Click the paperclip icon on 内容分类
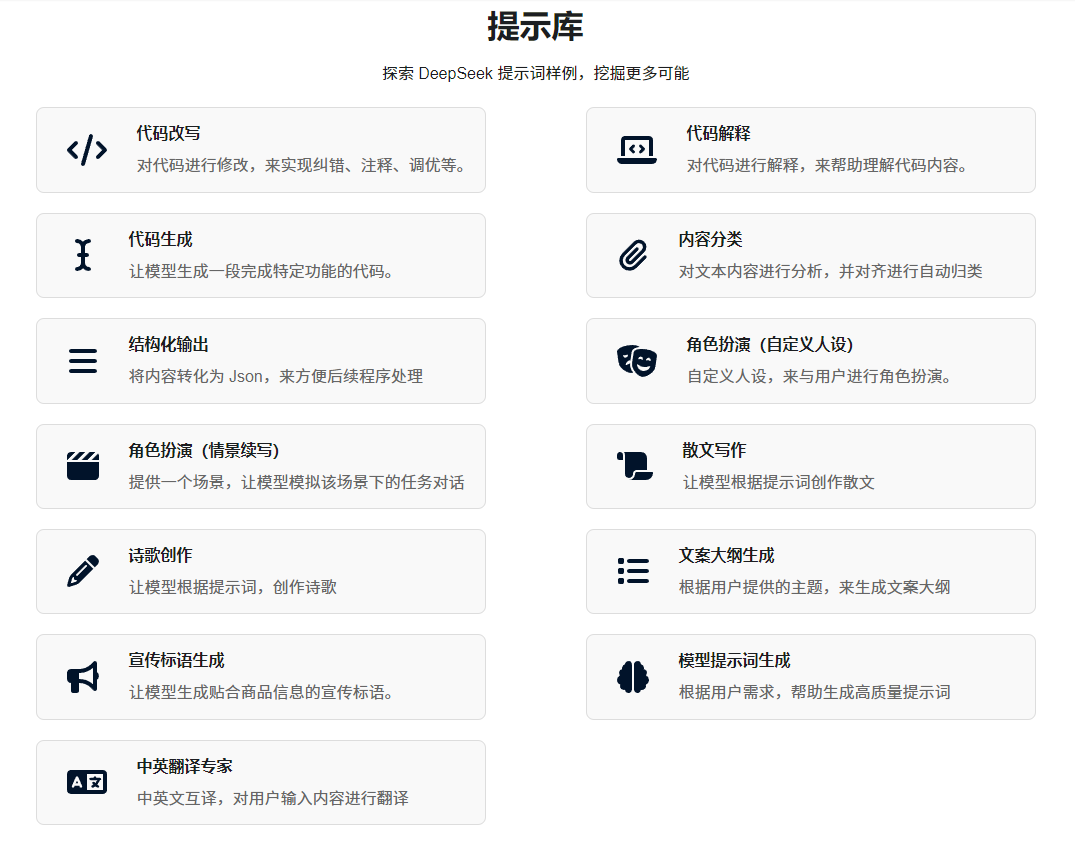The width and height of the screenshot is (1075, 848). pyautogui.click(x=639, y=255)
